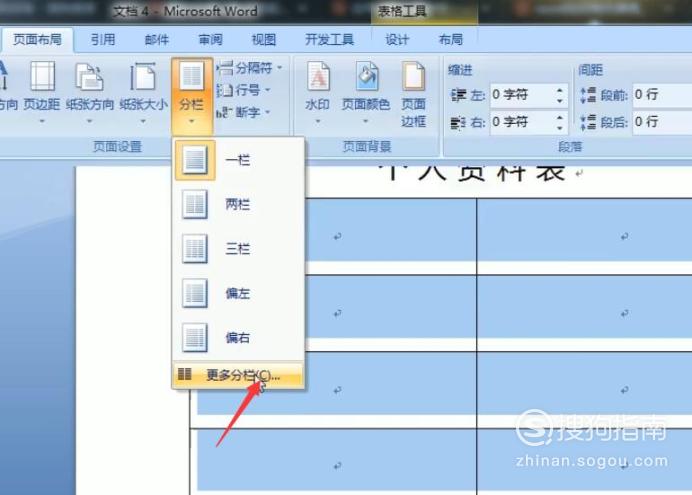692x495 pixels.
Task: Expand the 分隔符 dropdown arrow
Action: point(279,68)
